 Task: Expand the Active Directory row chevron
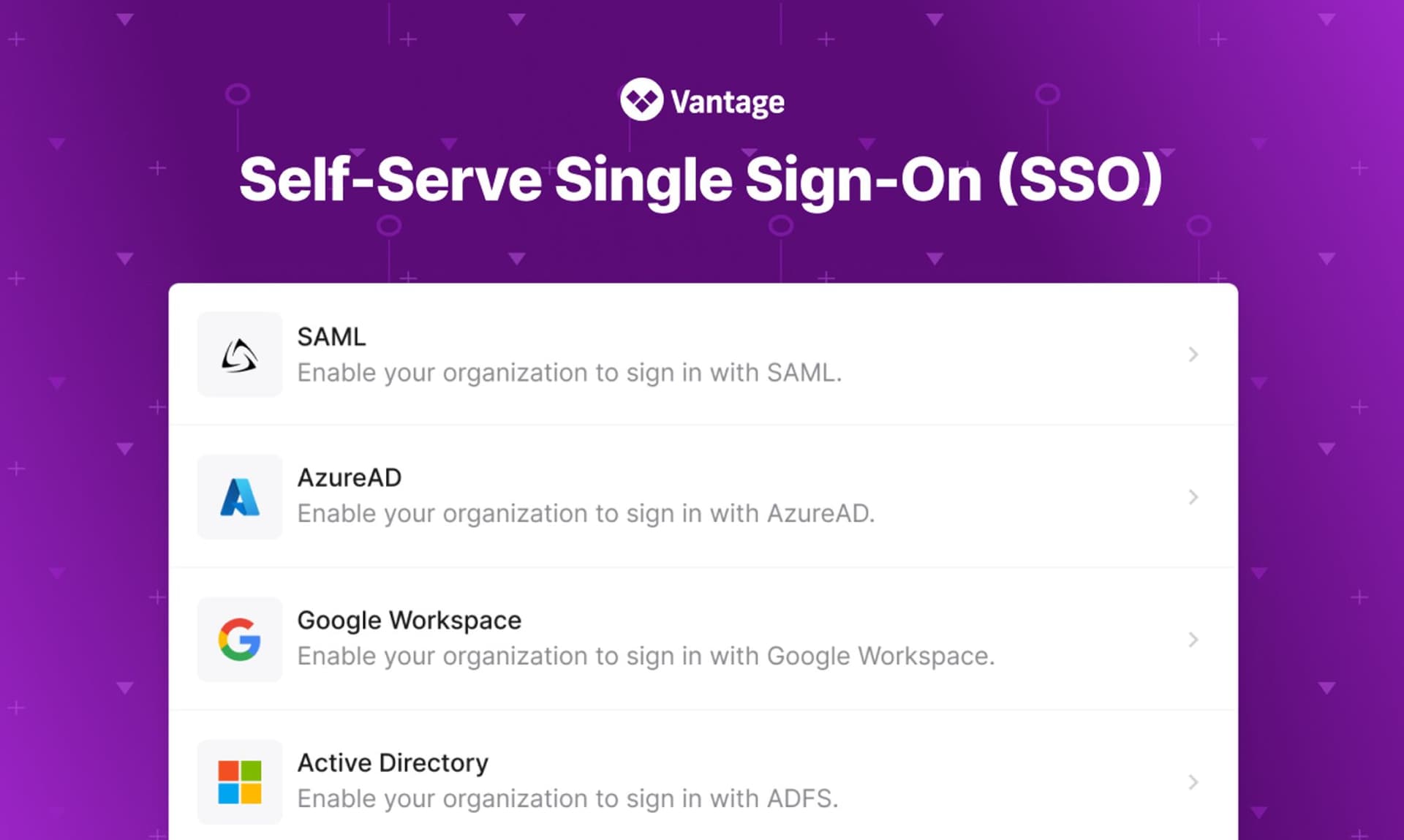(x=1193, y=782)
